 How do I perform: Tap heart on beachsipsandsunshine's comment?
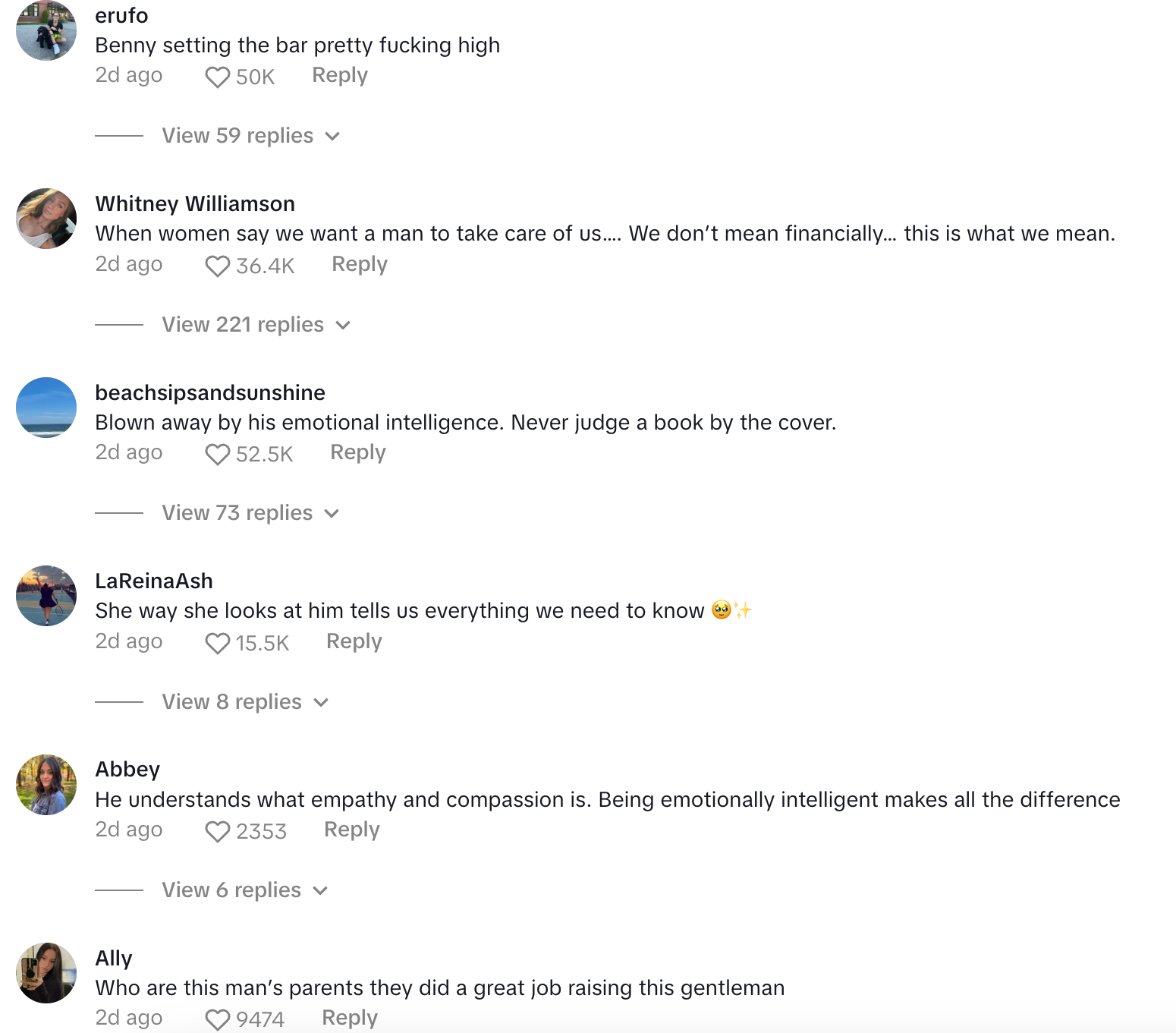coord(218,455)
